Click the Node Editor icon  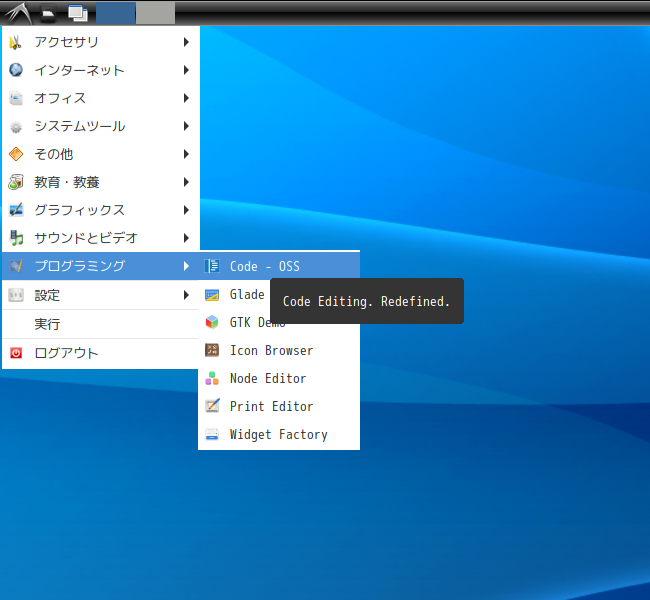pyautogui.click(x=211, y=378)
